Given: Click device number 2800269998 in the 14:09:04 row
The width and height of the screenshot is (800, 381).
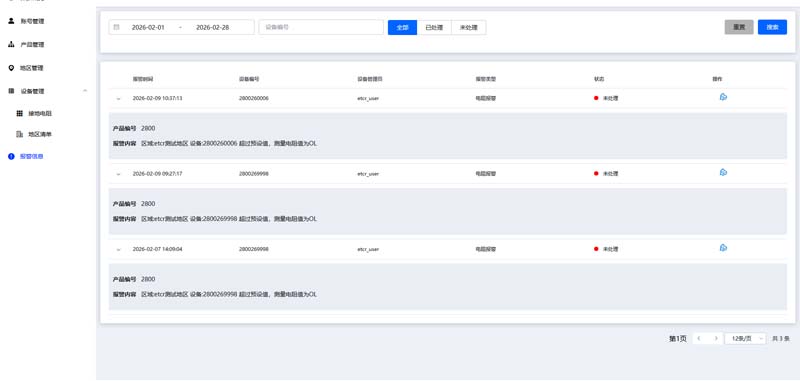Looking at the screenshot, I should [254, 249].
